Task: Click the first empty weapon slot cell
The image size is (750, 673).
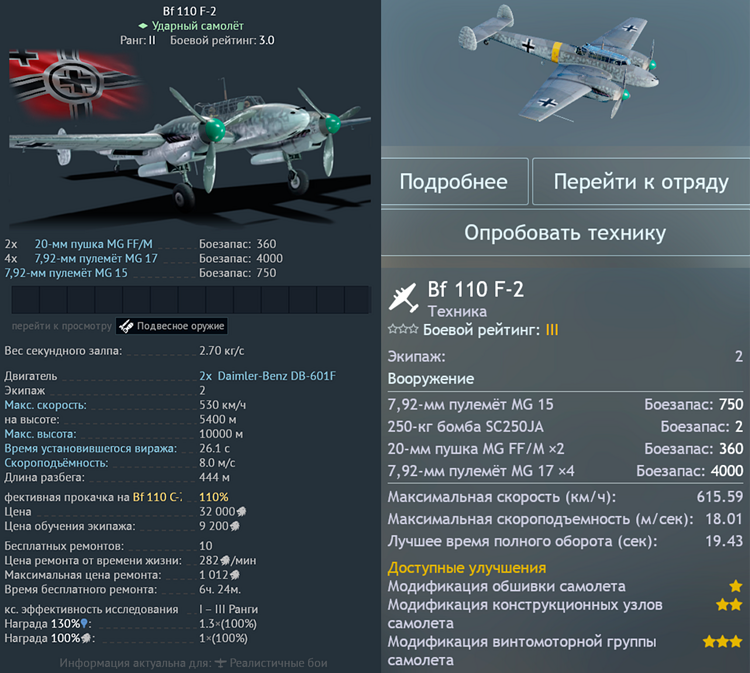Action: click(25, 300)
